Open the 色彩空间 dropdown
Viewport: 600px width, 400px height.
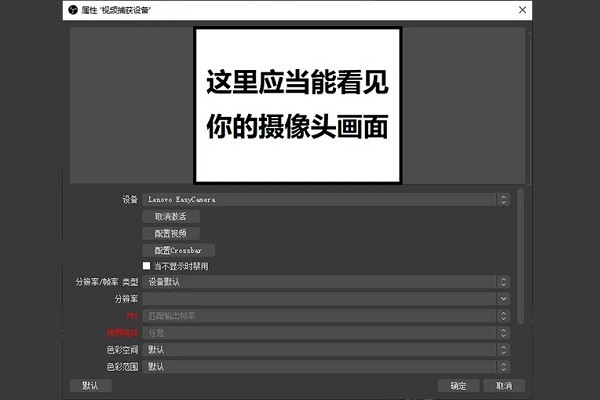click(326, 349)
